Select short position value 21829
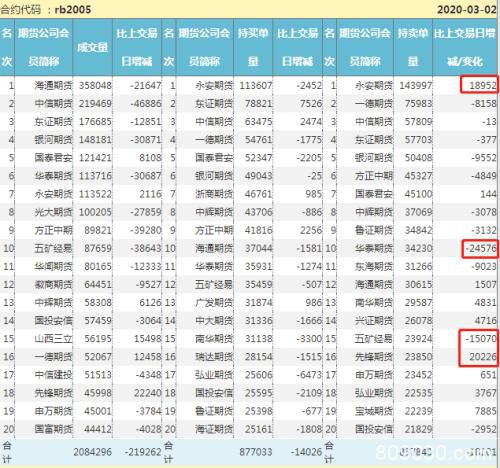The height and width of the screenshot is (468, 500). tap(418, 429)
